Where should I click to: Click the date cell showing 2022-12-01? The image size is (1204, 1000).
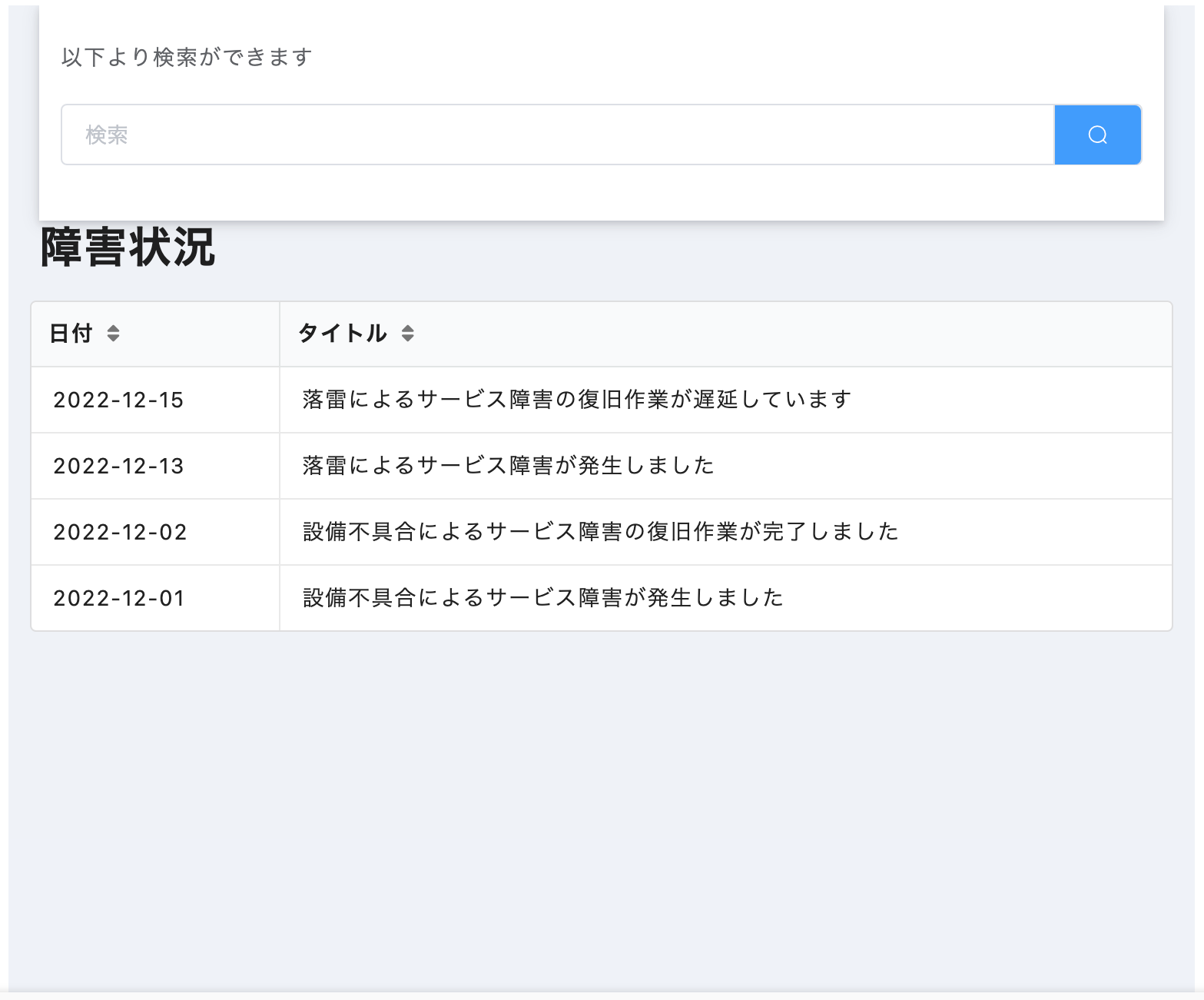[118, 597]
